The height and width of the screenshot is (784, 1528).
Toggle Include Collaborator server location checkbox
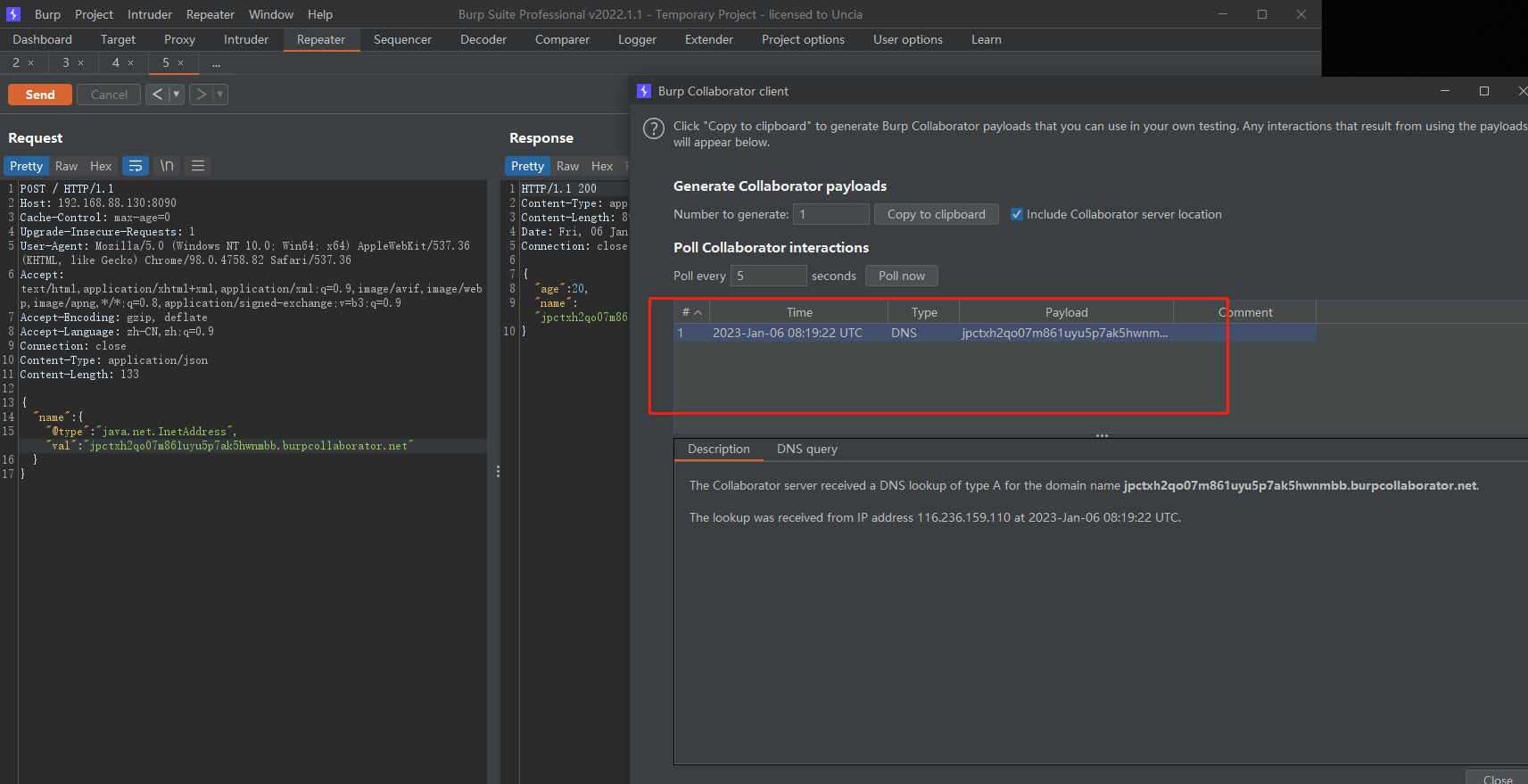[x=1016, y=214]
